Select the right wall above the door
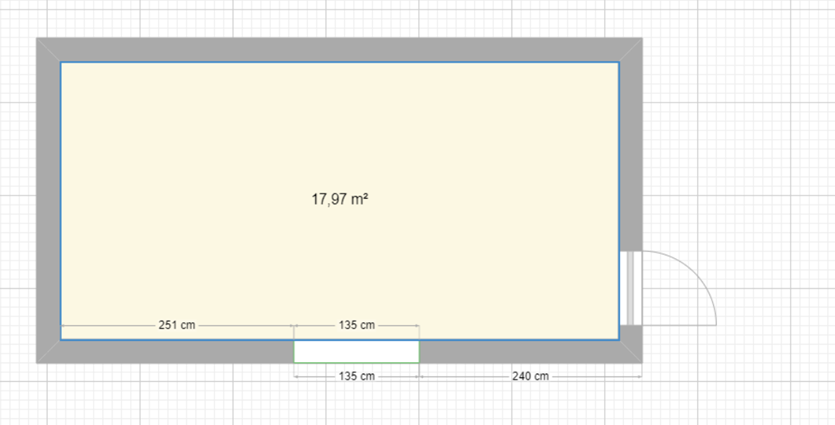This screenshot has height=425, width=835. [x=630, y=150]
